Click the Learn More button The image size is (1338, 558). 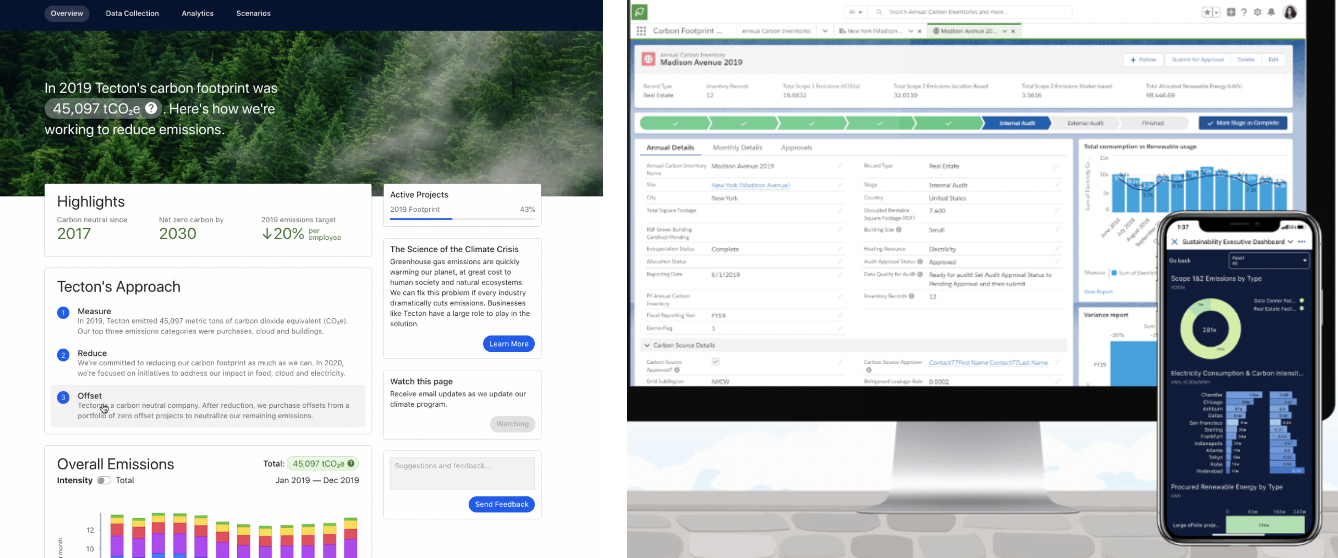tap(509, 344)
